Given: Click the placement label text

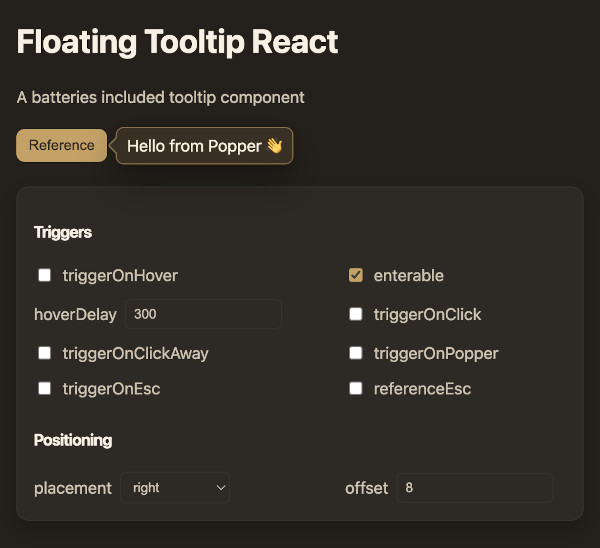Looking at the screenshot, I should click(x=73, y=488).
